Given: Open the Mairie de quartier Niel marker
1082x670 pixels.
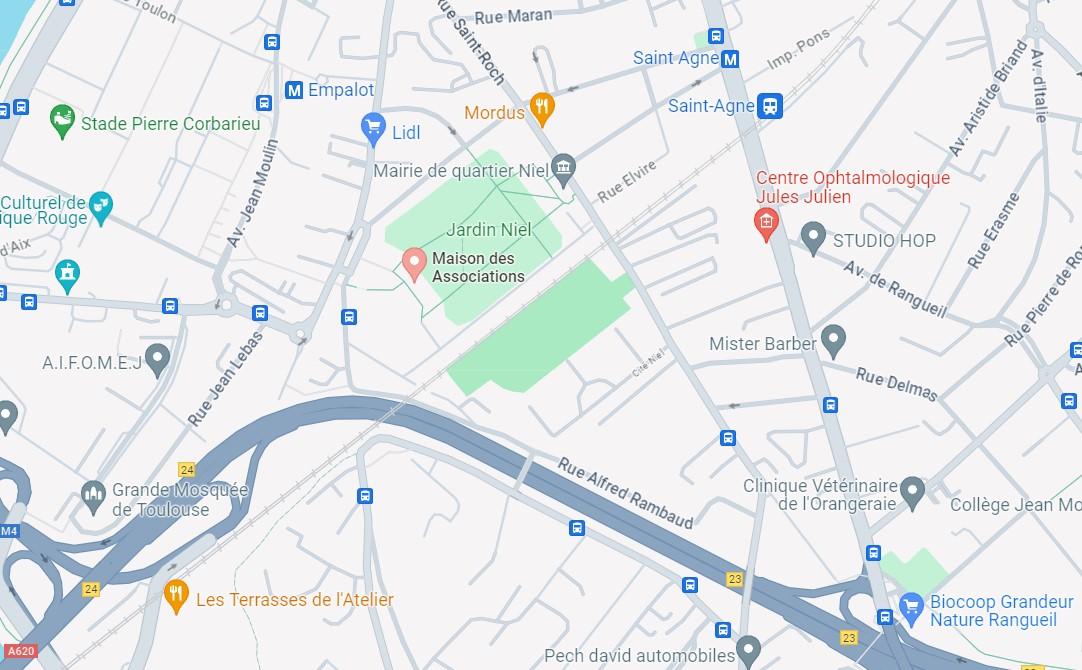Looking at the screenshot, I should 564,170.
